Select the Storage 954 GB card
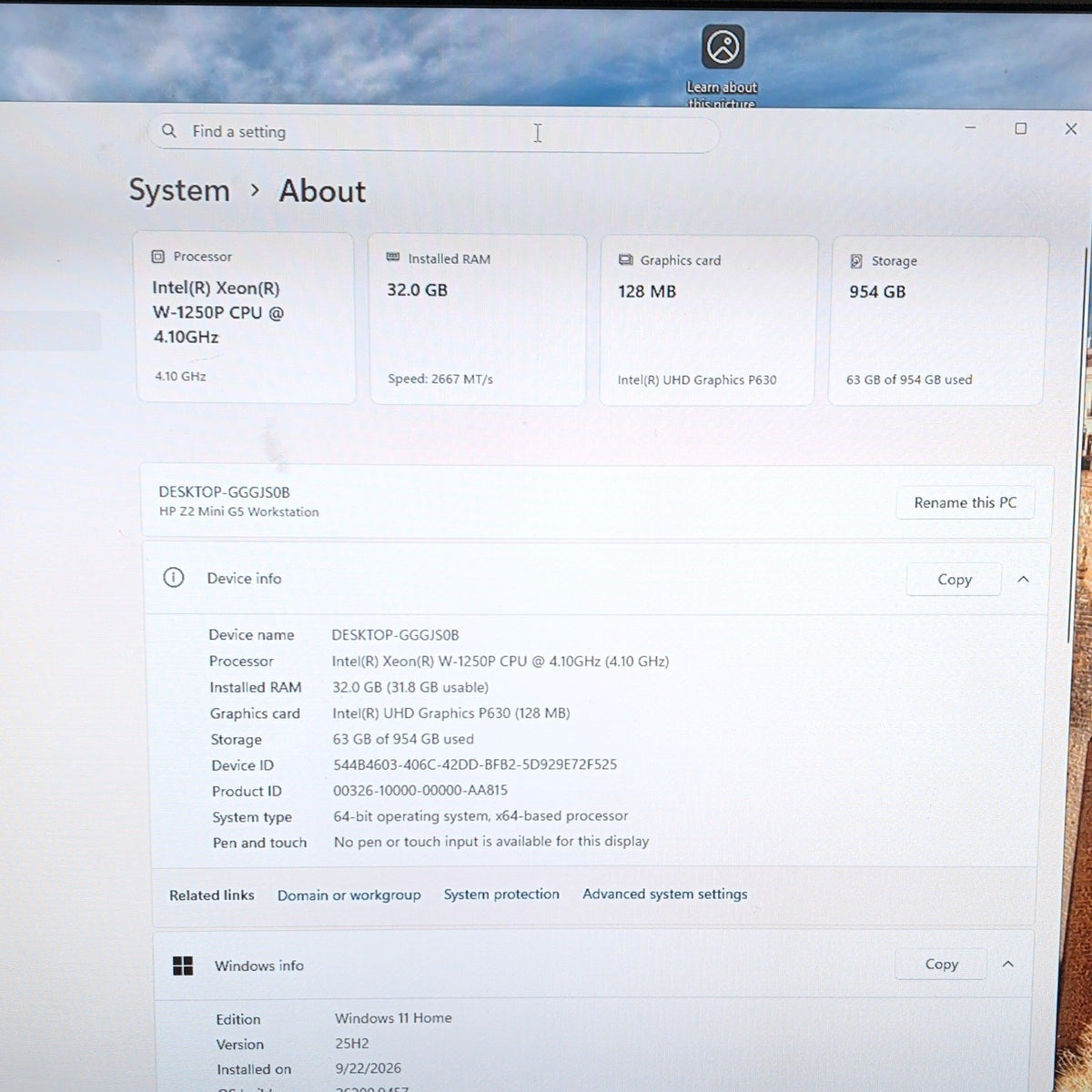This screenshot has width=1092, height=1092. [x=936, y=321]
